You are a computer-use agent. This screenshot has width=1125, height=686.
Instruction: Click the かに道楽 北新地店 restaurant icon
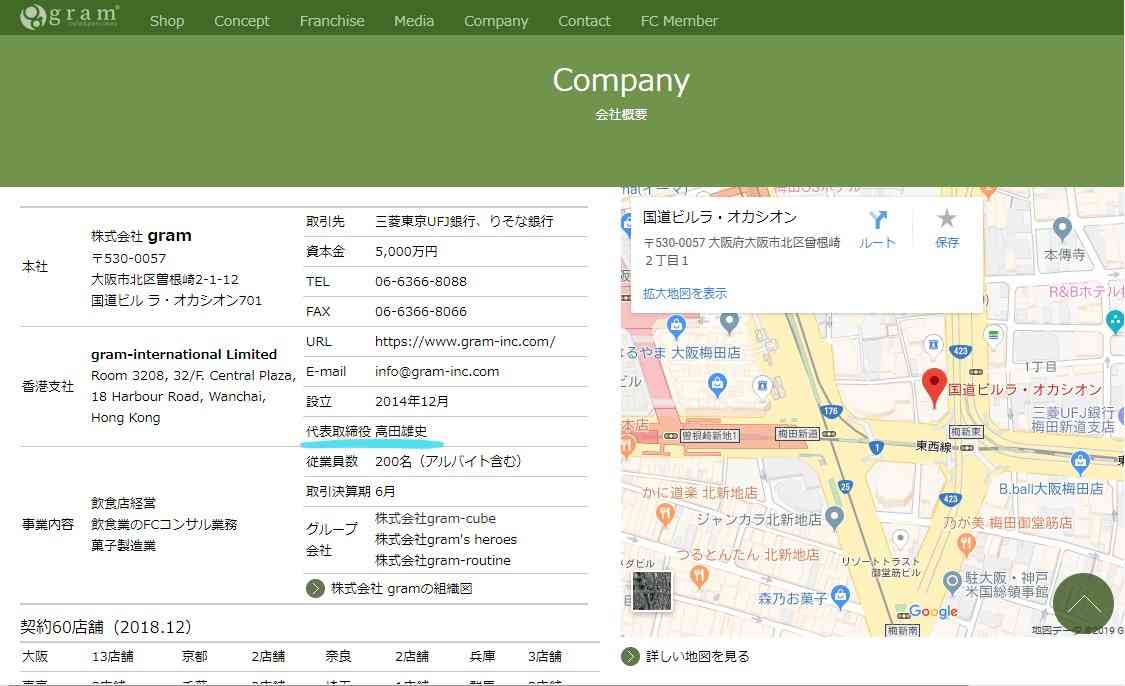coord(665,515)
